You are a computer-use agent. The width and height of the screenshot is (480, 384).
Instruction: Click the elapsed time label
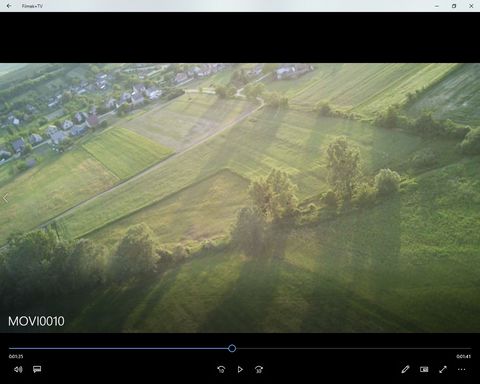coord(16,356)
